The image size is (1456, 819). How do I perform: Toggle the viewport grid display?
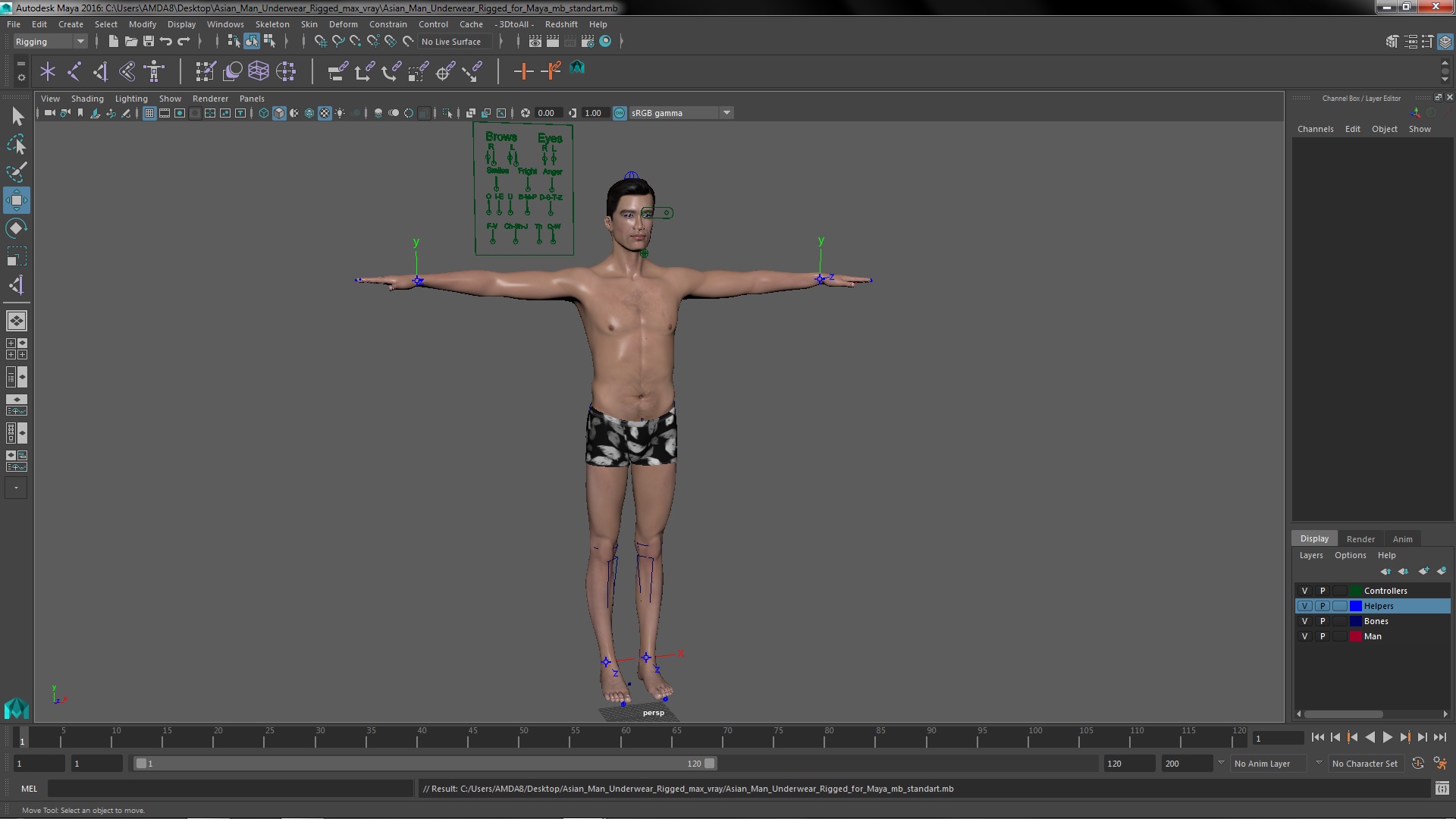(149, 113)
